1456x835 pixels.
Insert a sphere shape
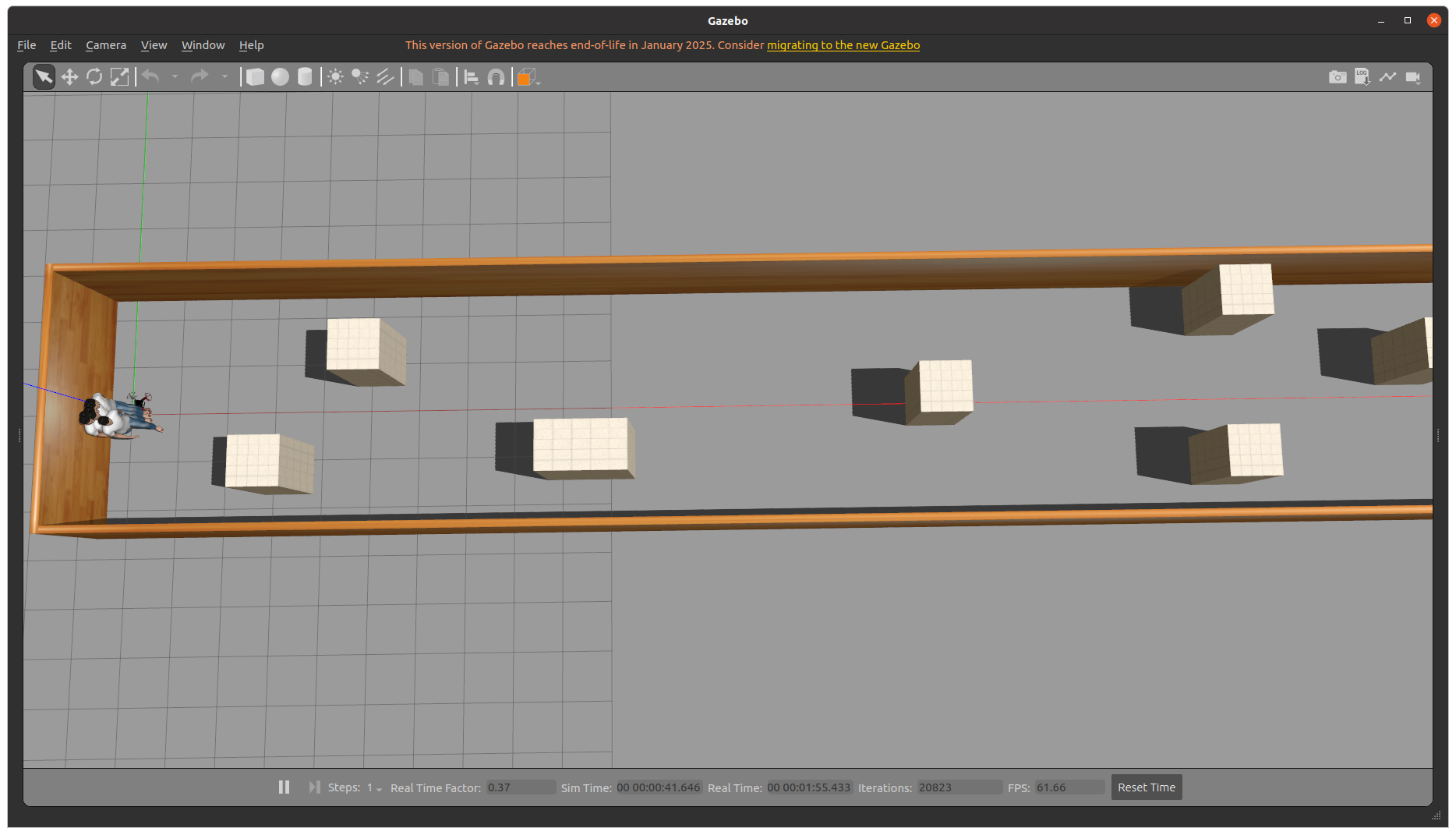(280, 76)
